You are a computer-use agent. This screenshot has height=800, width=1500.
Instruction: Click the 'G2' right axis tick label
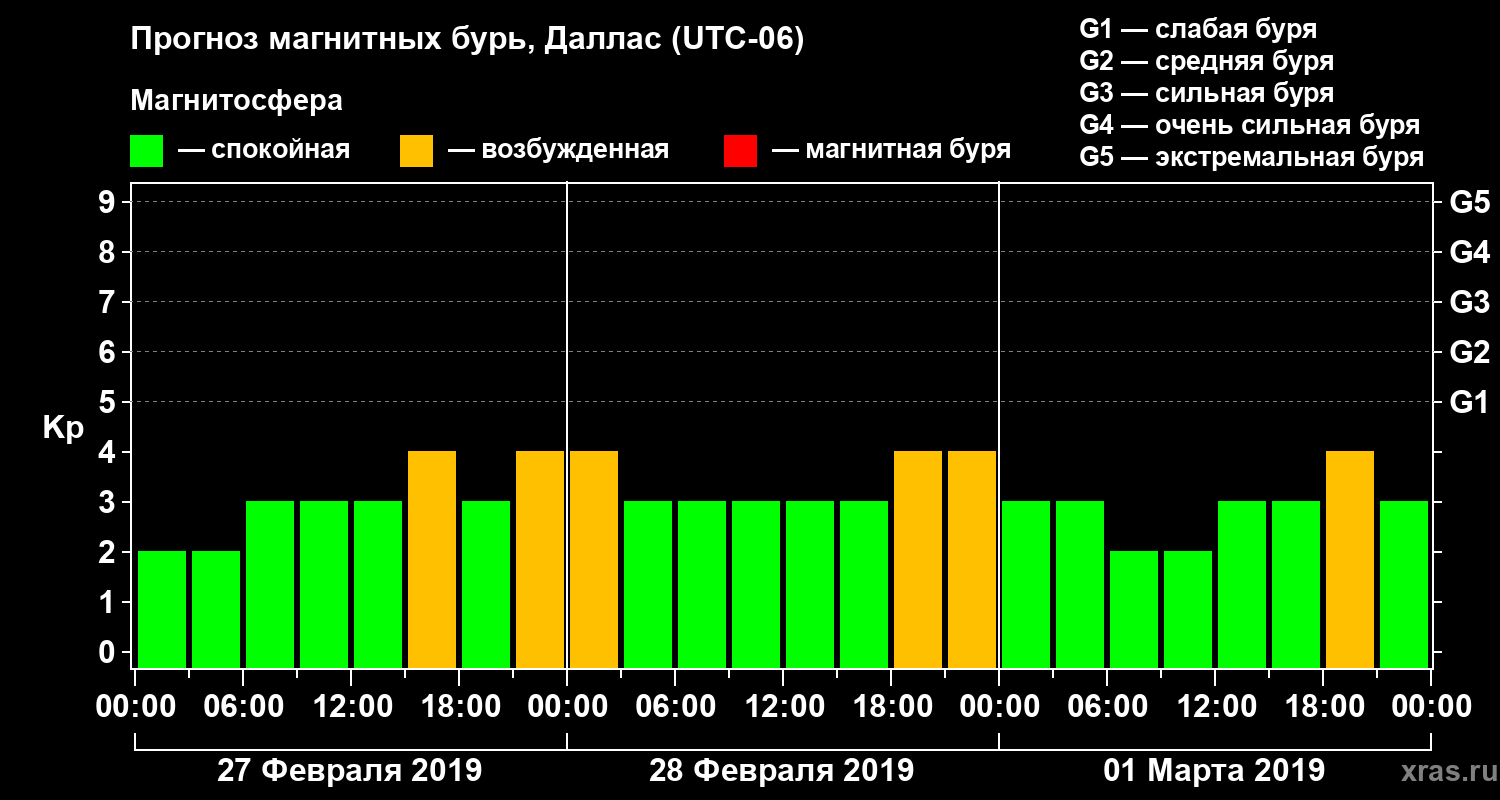[1470, 353]
